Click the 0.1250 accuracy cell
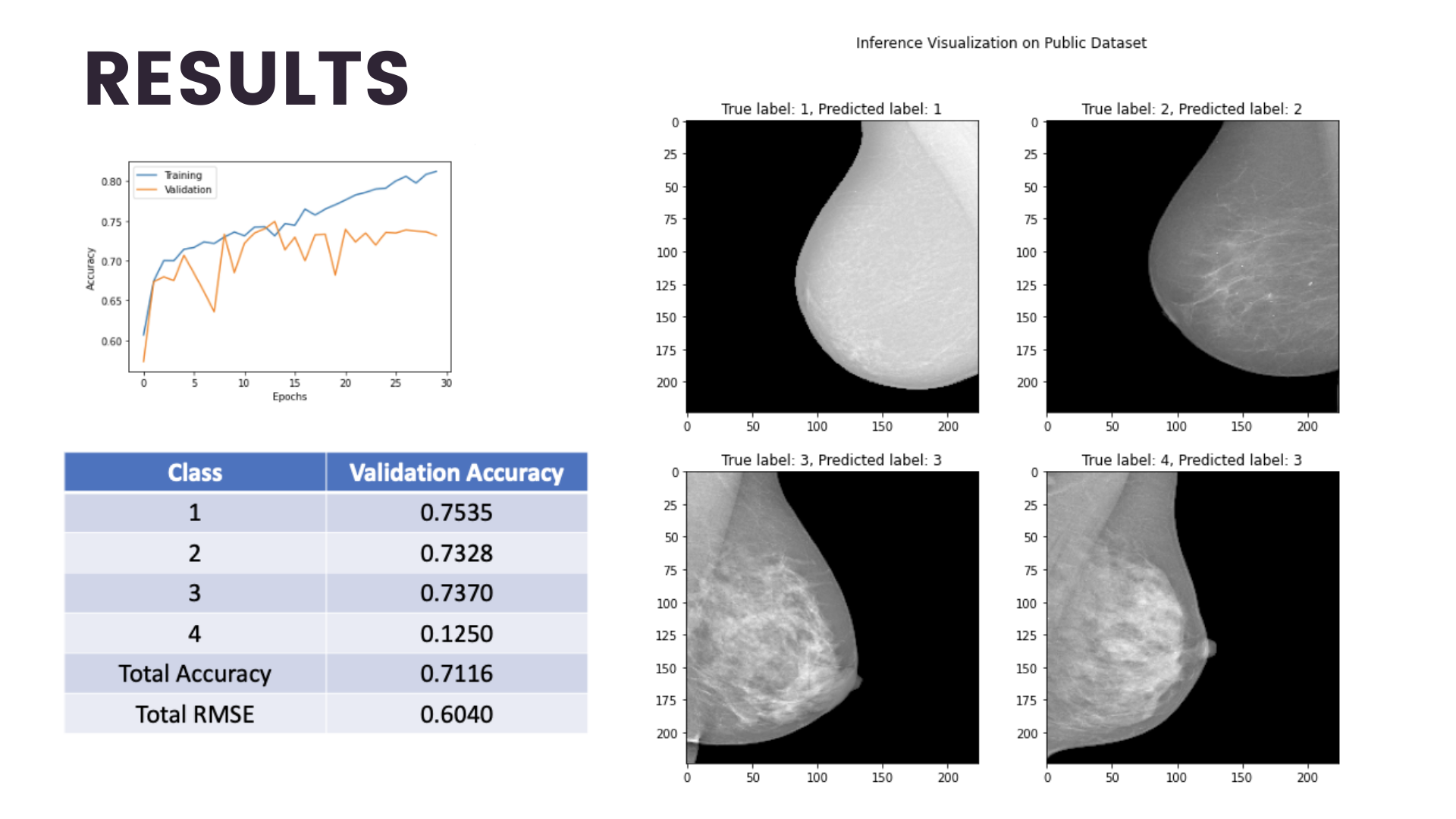Viewport: 1456px width, 819px height. [457, 633]
